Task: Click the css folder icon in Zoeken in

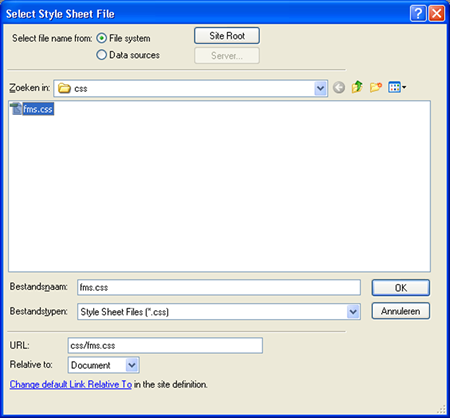Action: pos(64,88)
